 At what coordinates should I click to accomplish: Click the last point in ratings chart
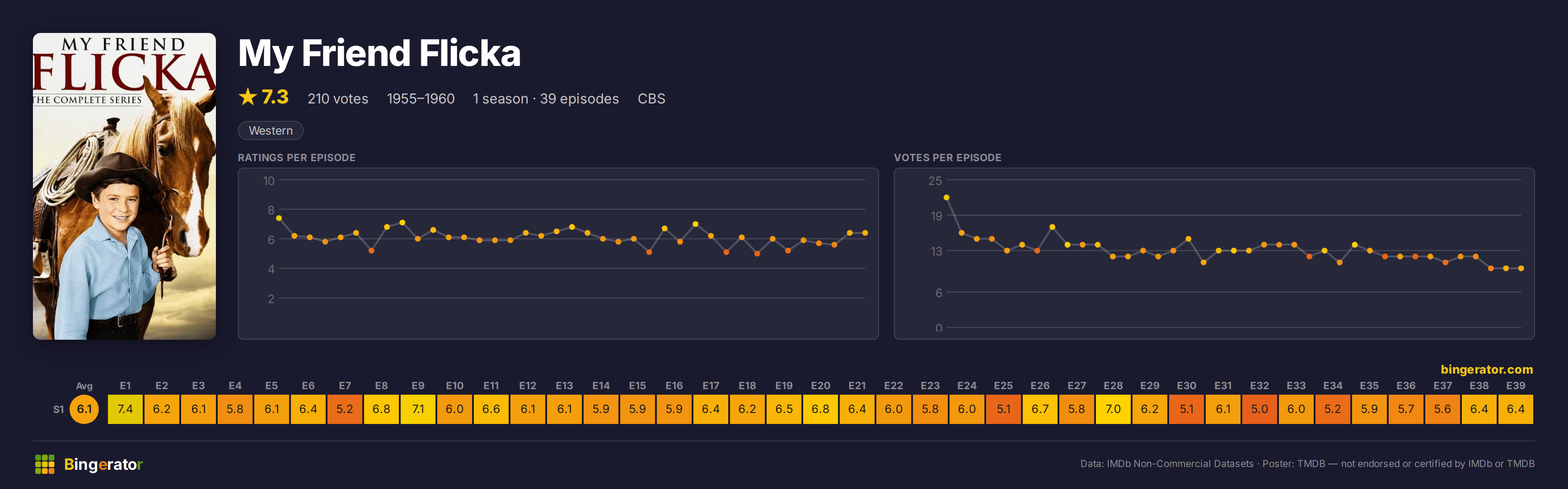865,233
